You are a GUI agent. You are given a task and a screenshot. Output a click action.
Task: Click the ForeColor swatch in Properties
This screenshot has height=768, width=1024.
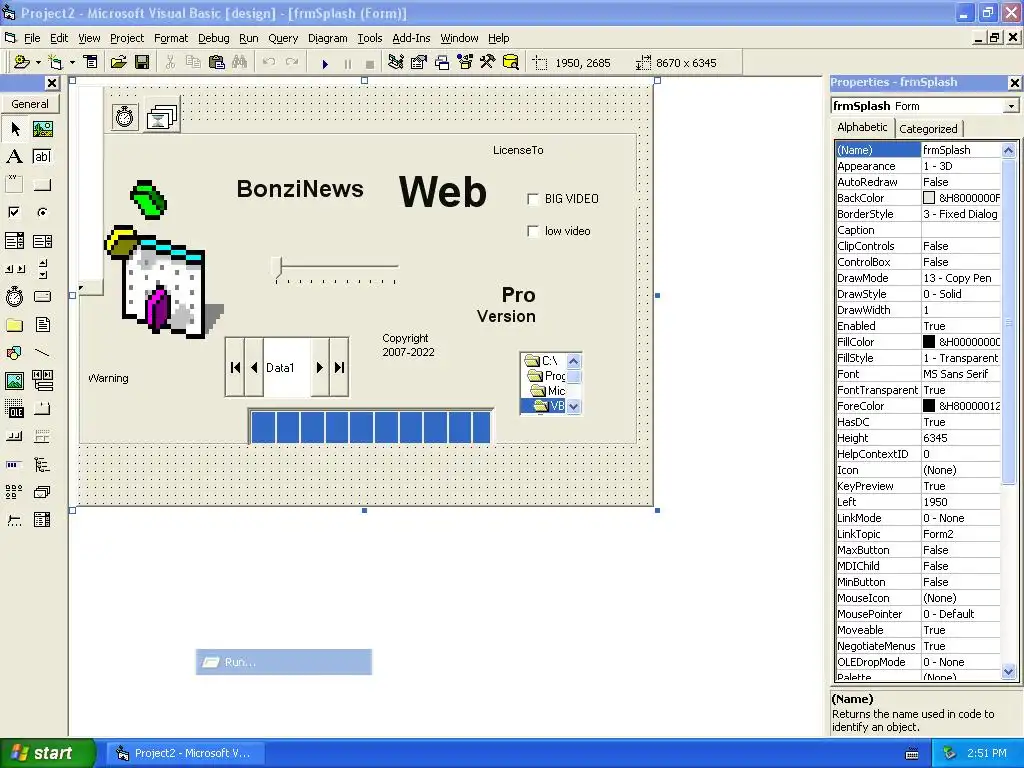point(929,406)
